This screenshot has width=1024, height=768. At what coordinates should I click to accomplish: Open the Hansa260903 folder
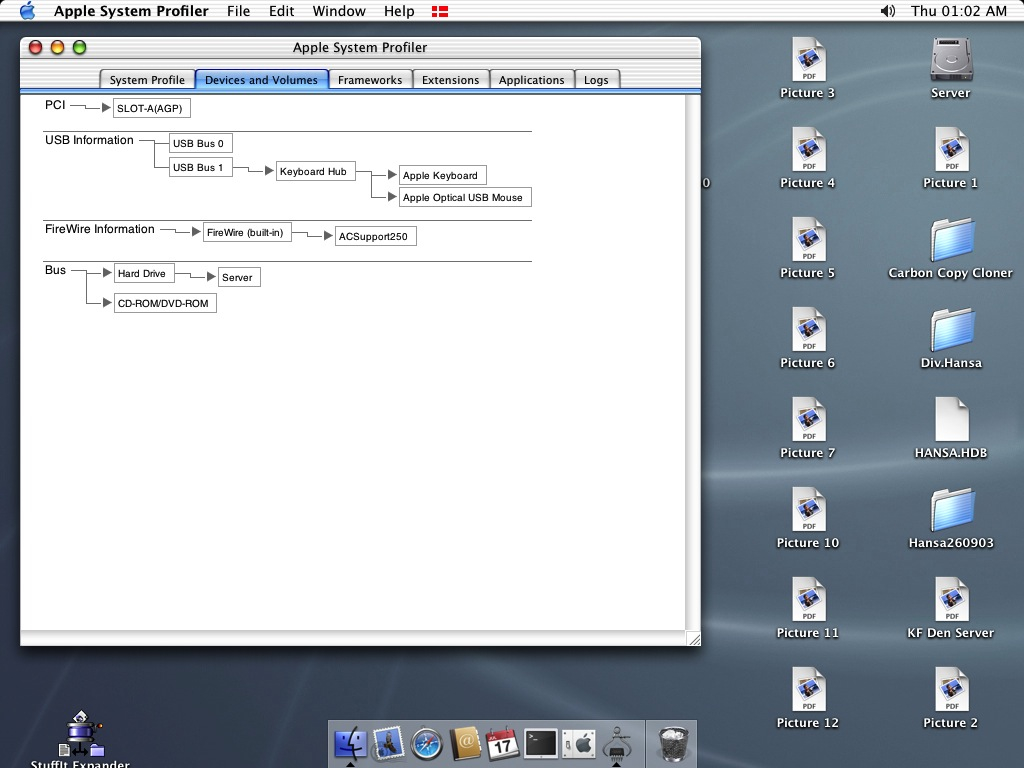[x=952, y=509]
